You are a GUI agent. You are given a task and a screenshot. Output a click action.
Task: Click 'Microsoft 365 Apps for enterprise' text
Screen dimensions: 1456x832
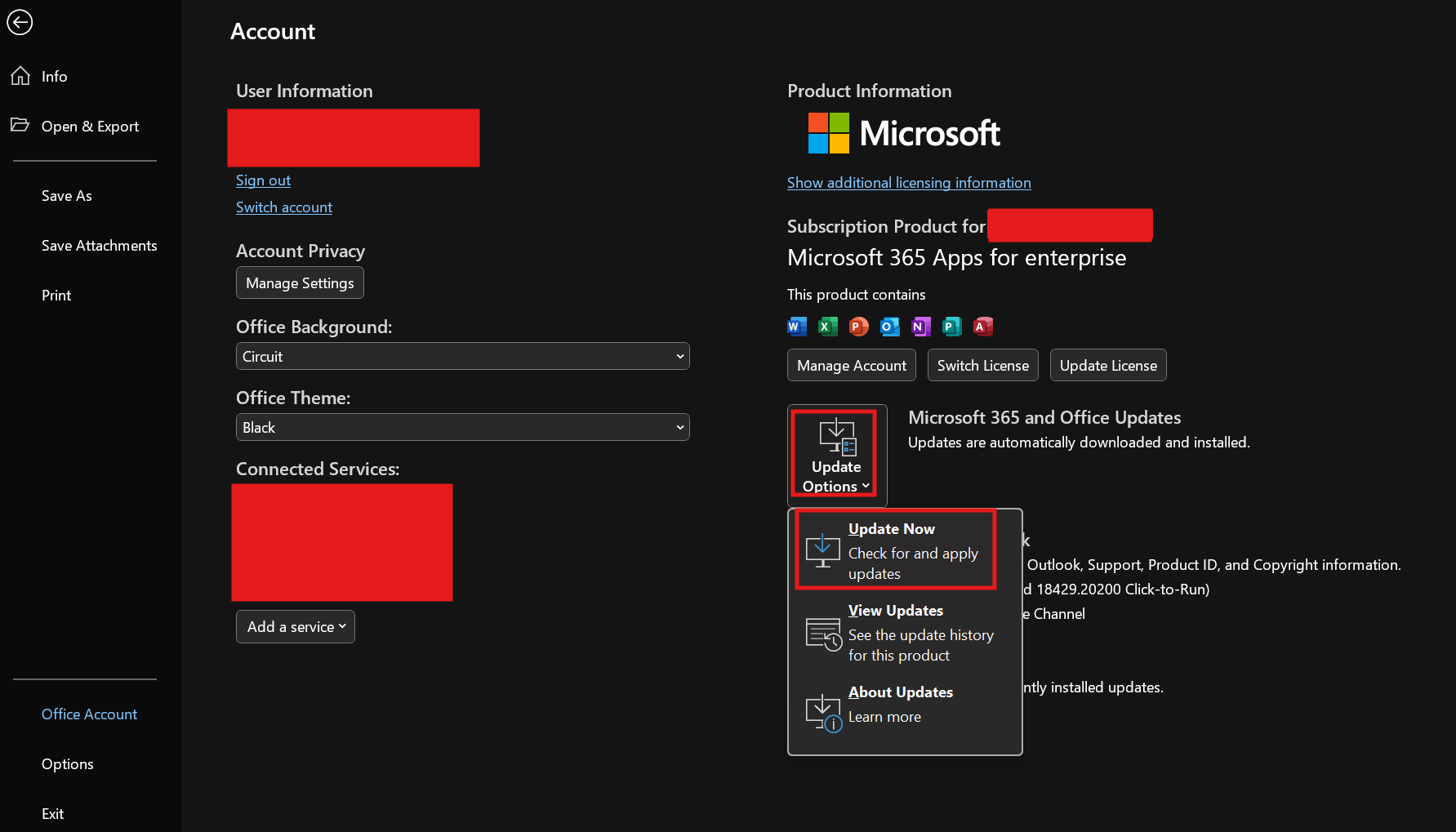[956, 258]
